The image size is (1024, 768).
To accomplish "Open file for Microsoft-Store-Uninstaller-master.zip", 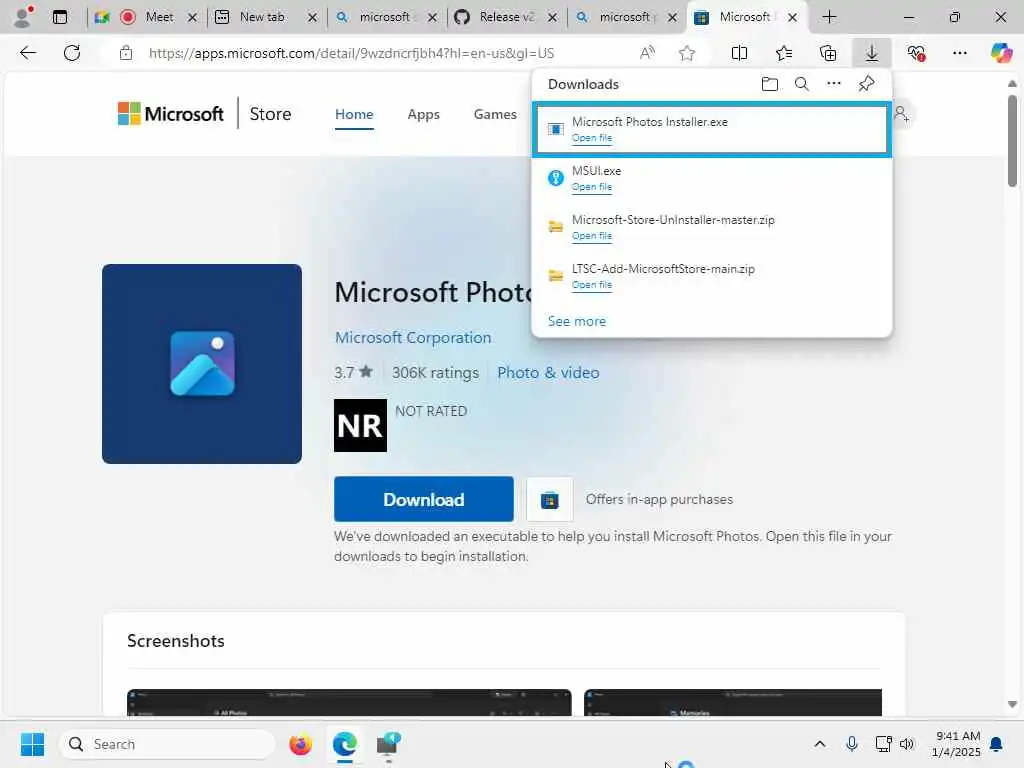I will point(592,236).
